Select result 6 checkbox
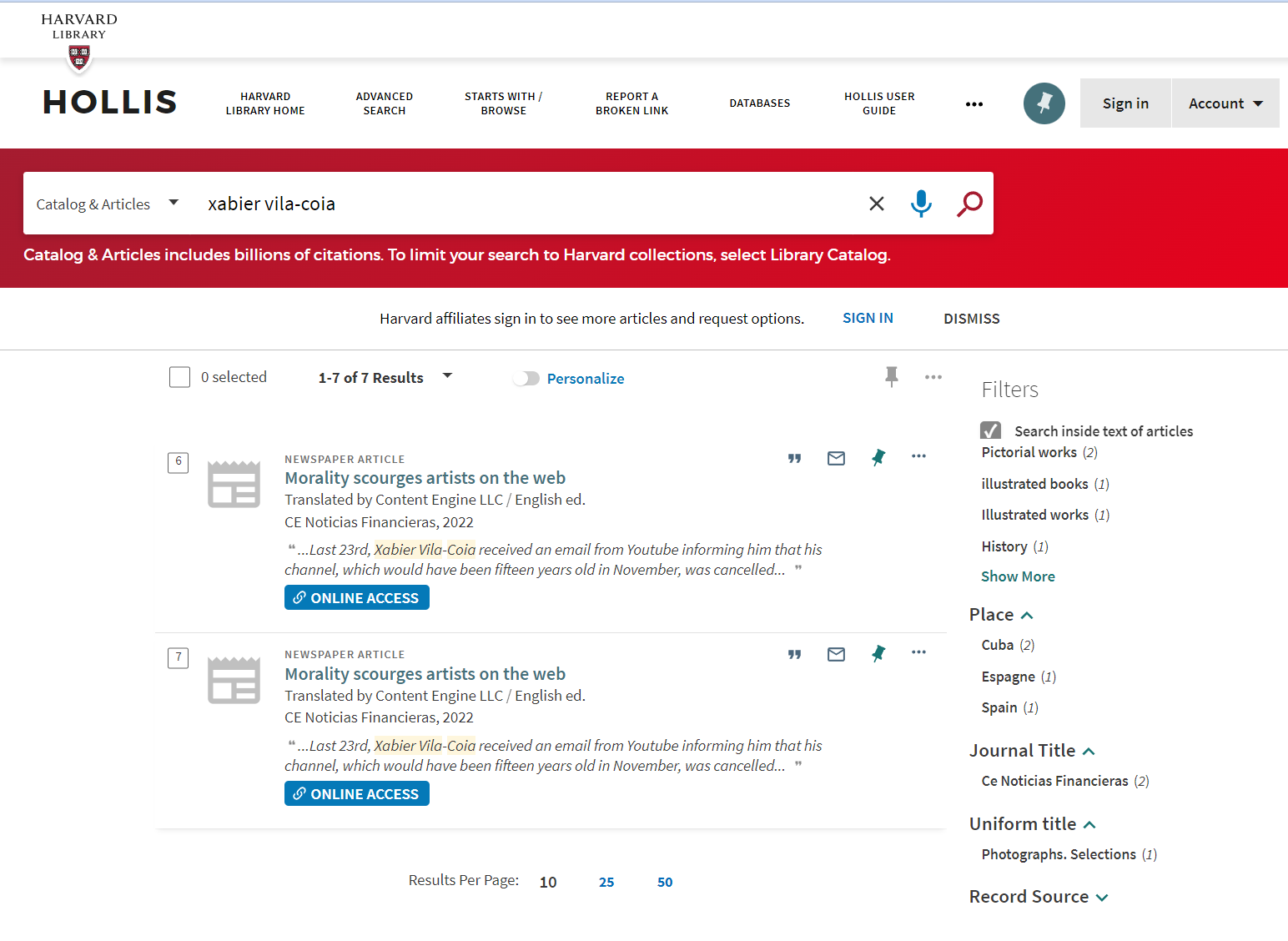The width and height of the screenshot is (1288, 941). tap(179, 462)
